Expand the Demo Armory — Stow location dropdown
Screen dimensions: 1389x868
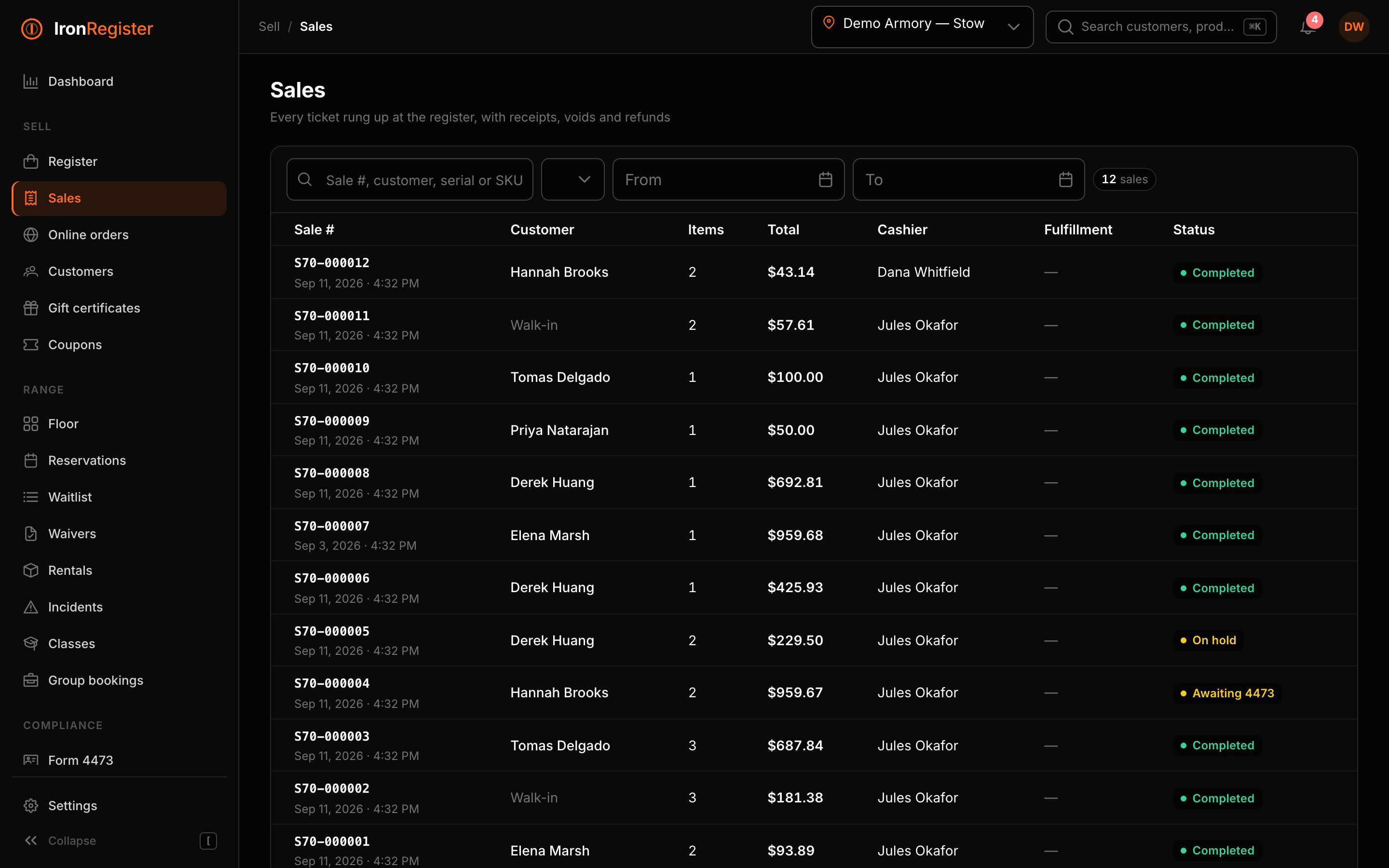[922, 27]
